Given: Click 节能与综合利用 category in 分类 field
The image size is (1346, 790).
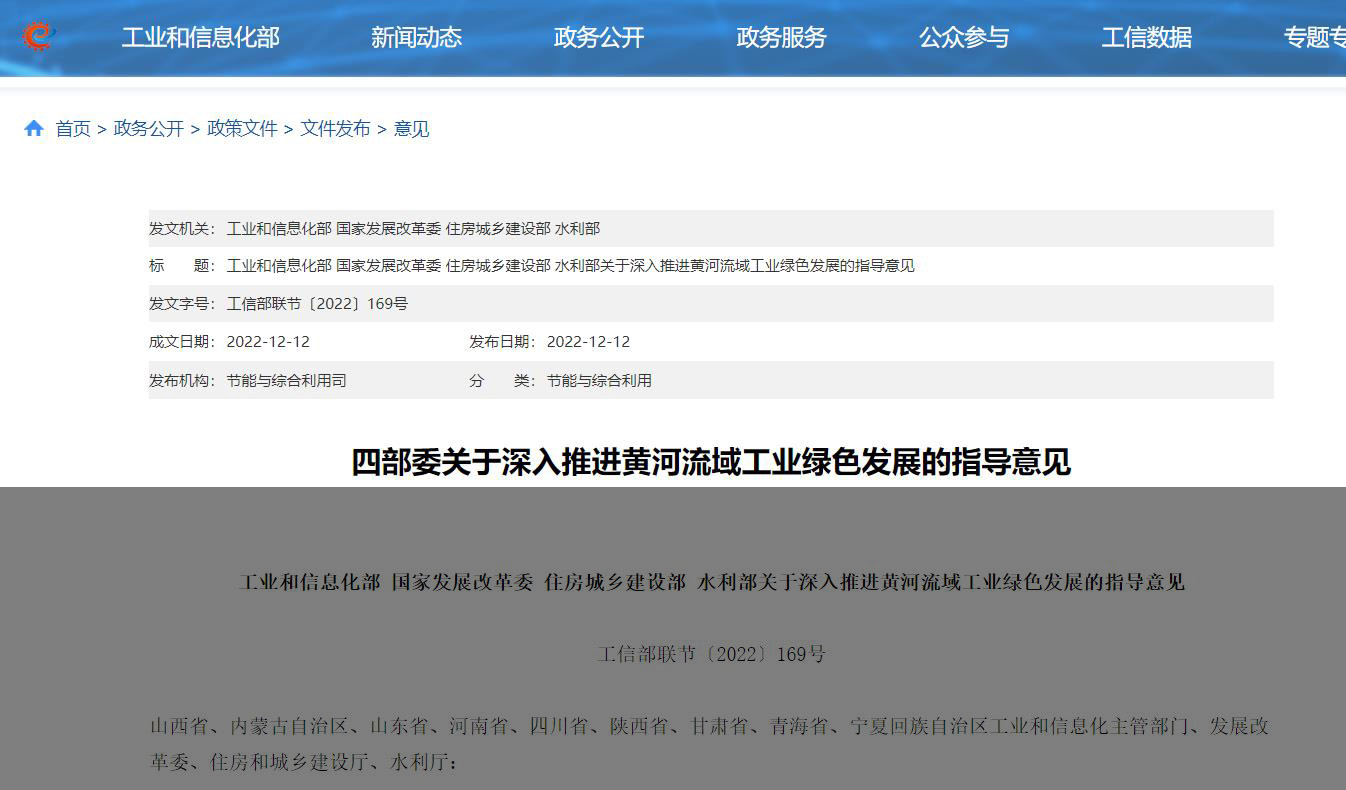Looking at the screenshot, I should (599, 381).
